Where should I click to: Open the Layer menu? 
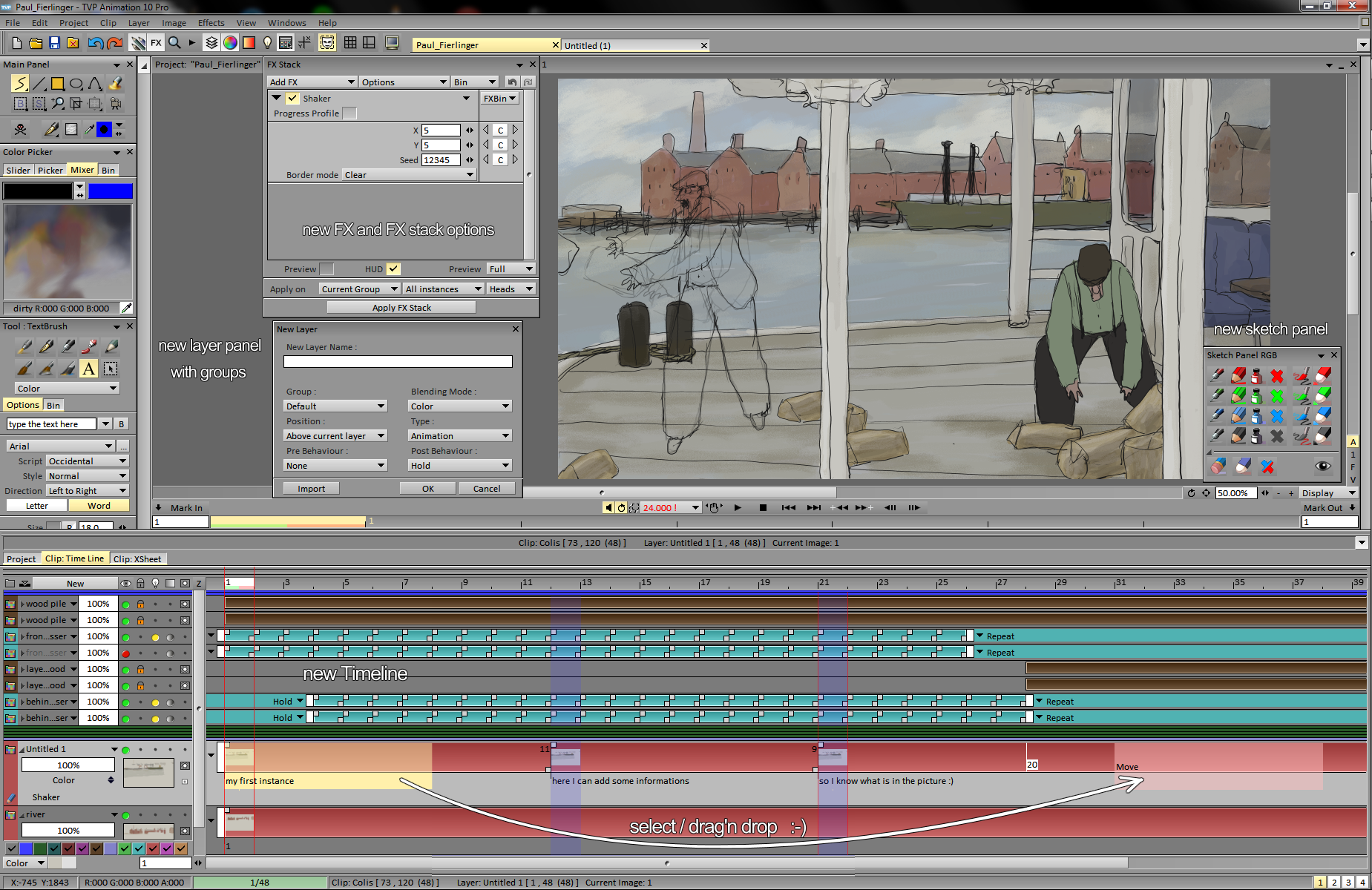coord(139,23)
